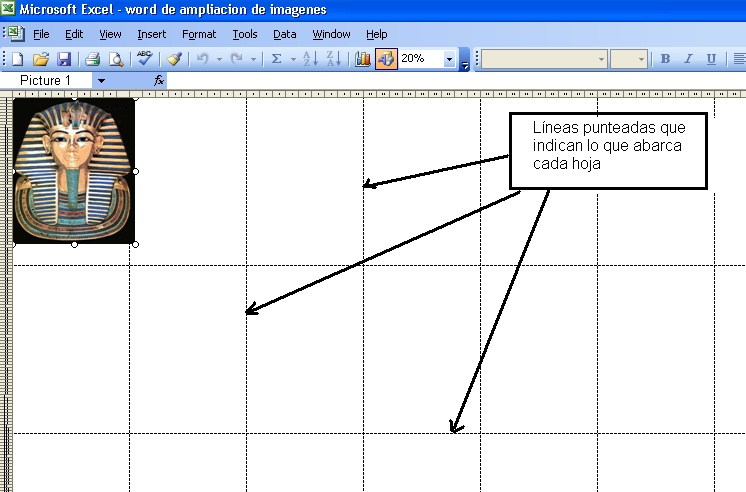Open the View menu
Viewport: 746px width, 492px height.
[110, 34]
